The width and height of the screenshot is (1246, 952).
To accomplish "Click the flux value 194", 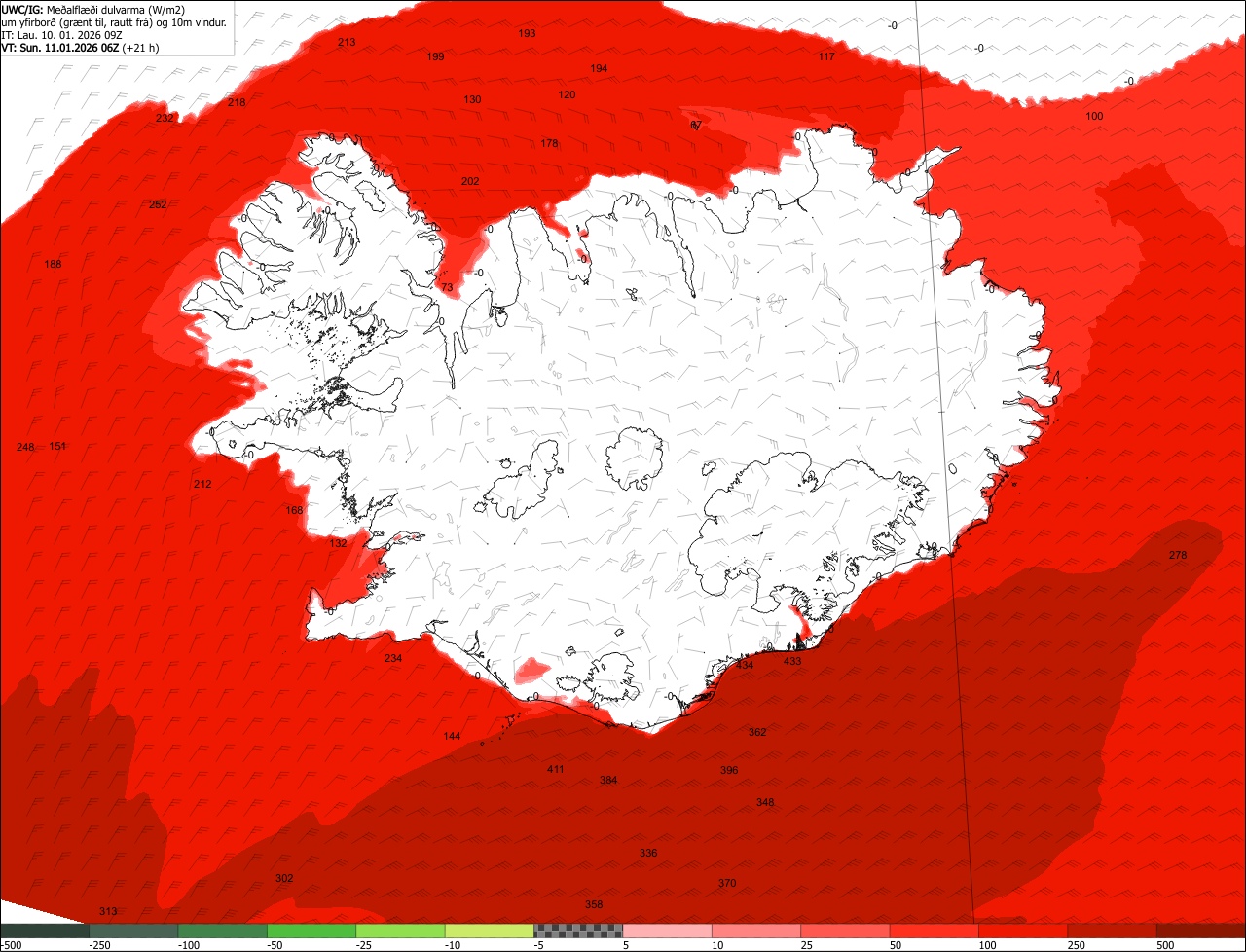I will (599, 69).
